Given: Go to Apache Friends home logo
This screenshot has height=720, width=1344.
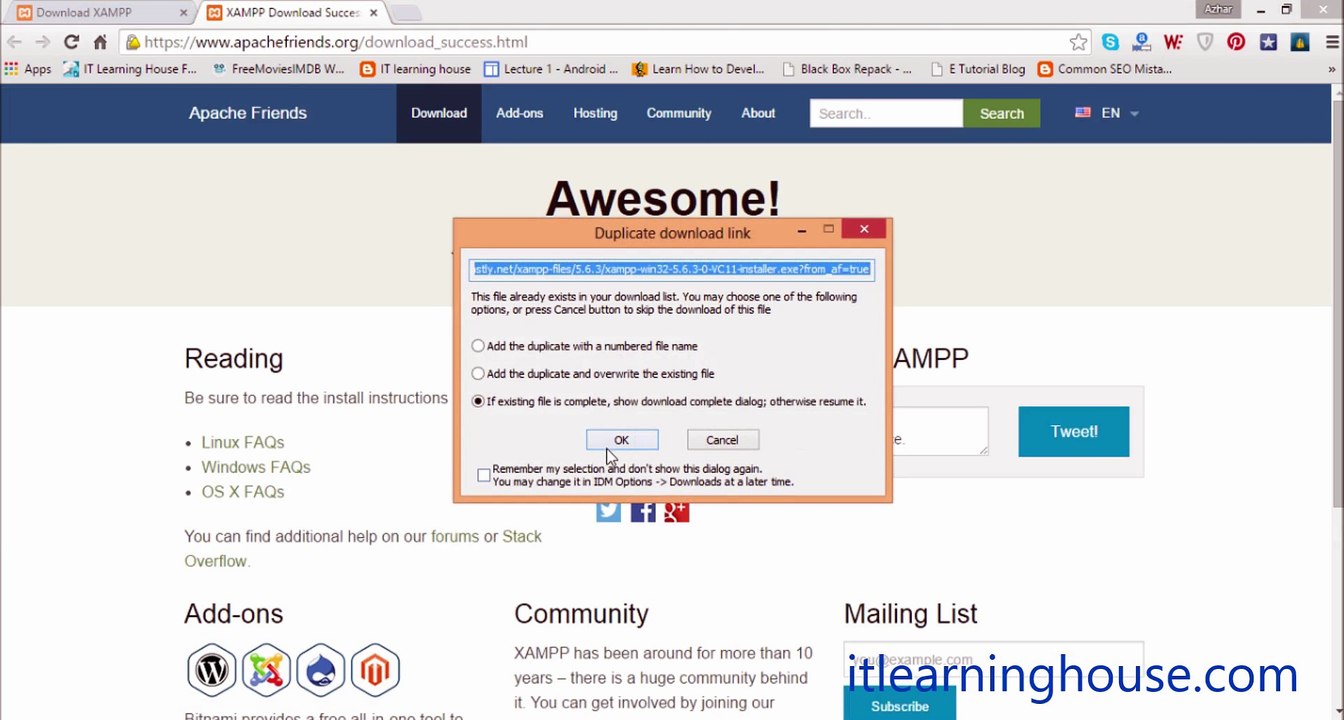Looking at the screenshot, I should pos(248,113).
